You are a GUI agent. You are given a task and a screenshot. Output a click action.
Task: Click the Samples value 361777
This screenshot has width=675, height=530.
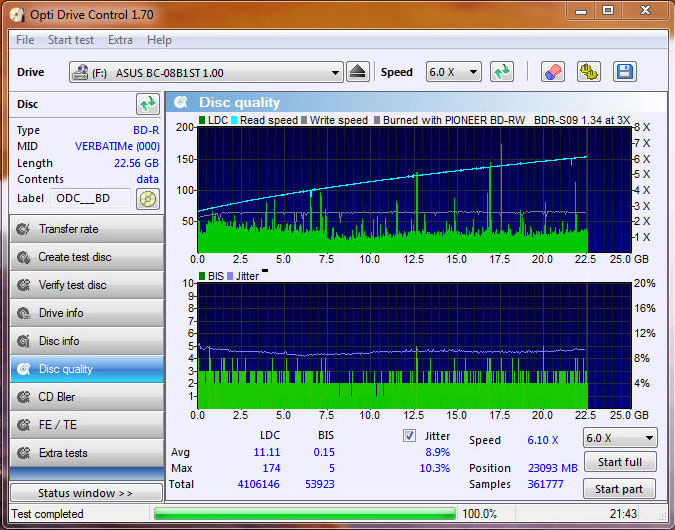pyautogui.click(x=545, y=484)
